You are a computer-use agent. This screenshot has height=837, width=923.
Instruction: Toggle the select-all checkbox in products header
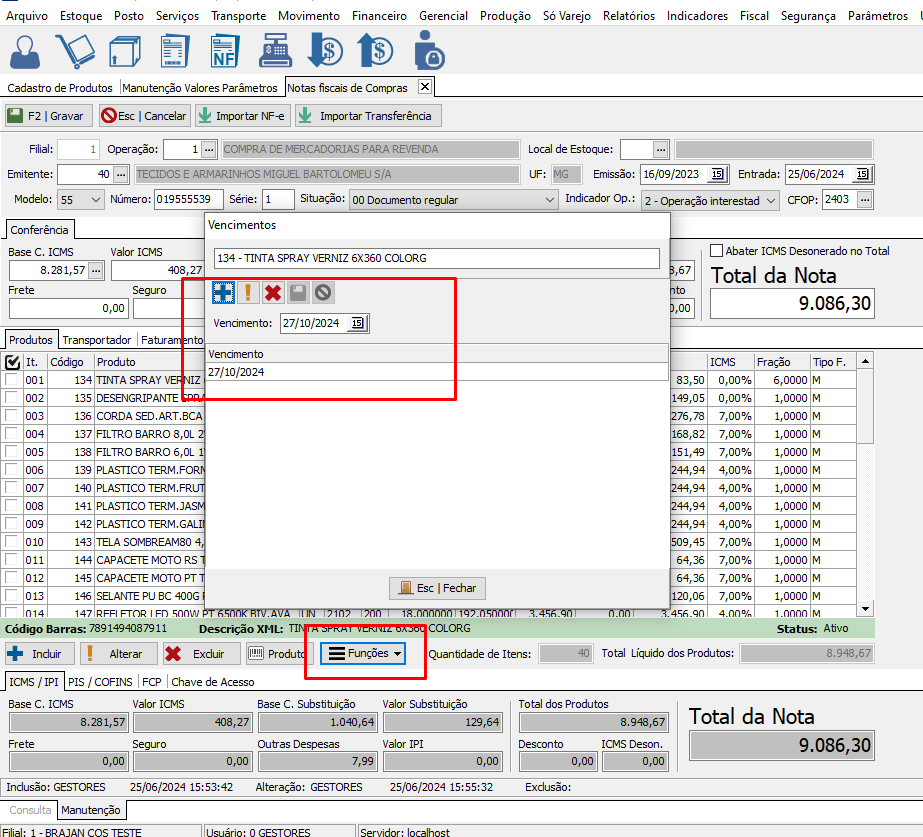pyautogui.click(x=13, y=362)
